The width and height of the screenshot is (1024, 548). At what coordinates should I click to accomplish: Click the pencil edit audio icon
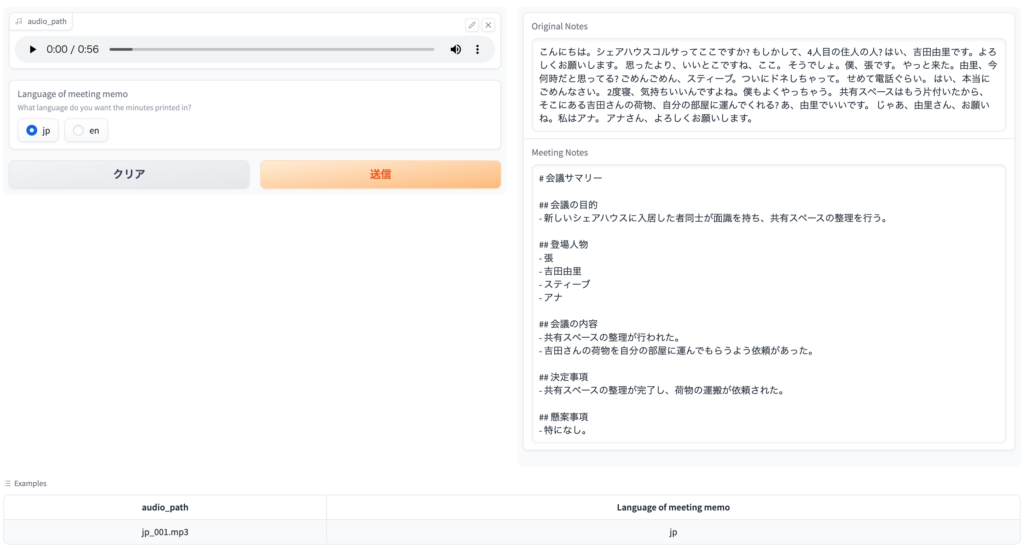pos(472,25)
